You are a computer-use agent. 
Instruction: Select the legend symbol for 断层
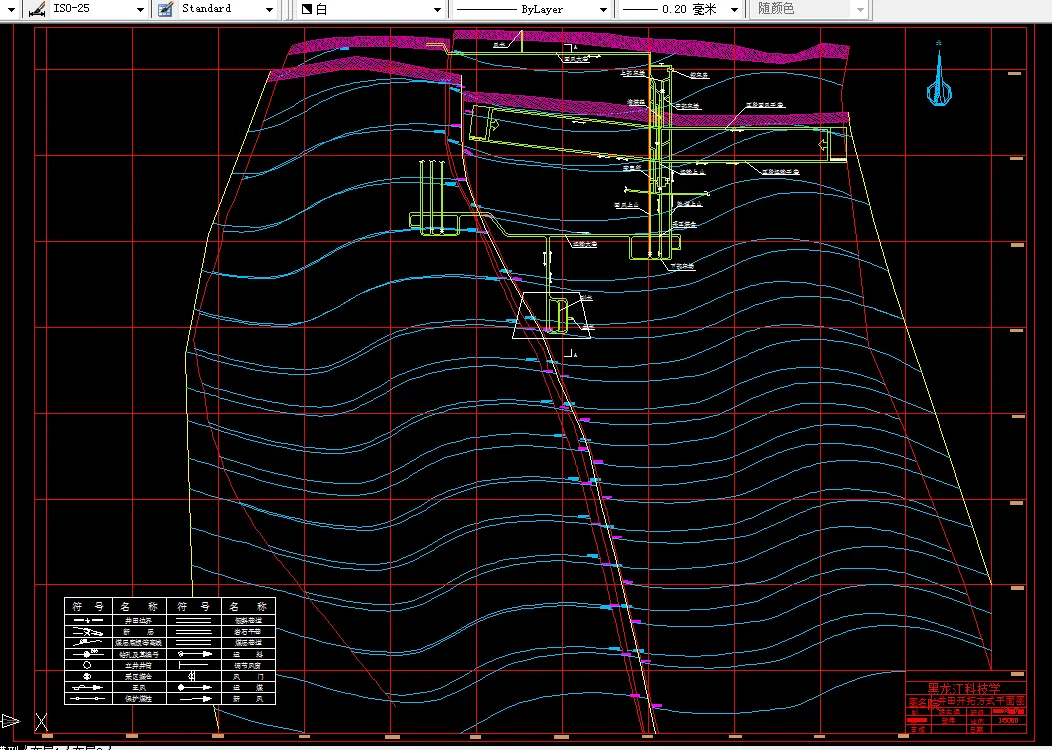point(88,632)
